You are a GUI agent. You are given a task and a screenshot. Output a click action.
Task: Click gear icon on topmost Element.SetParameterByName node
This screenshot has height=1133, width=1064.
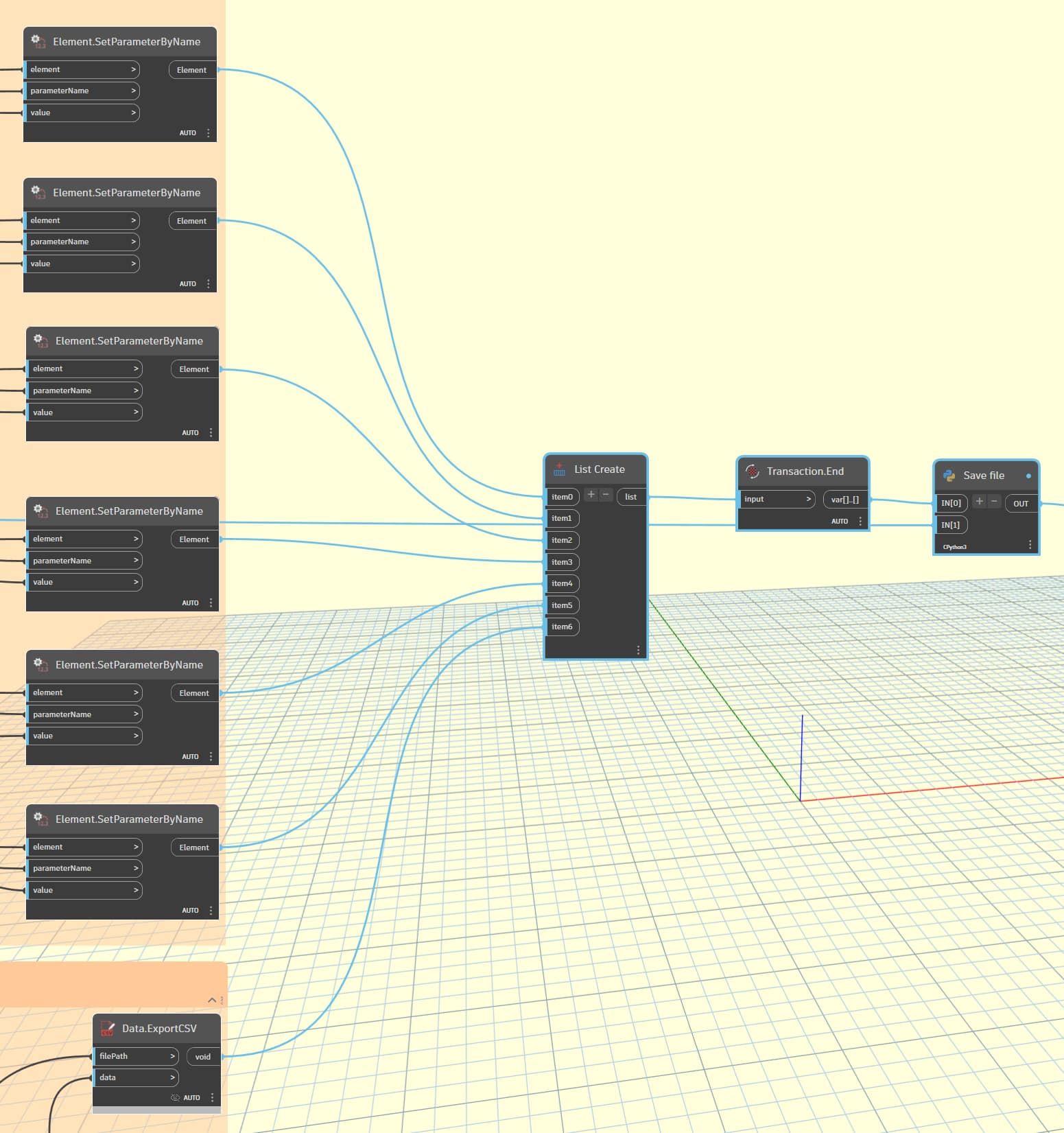[x=38, y=41]
